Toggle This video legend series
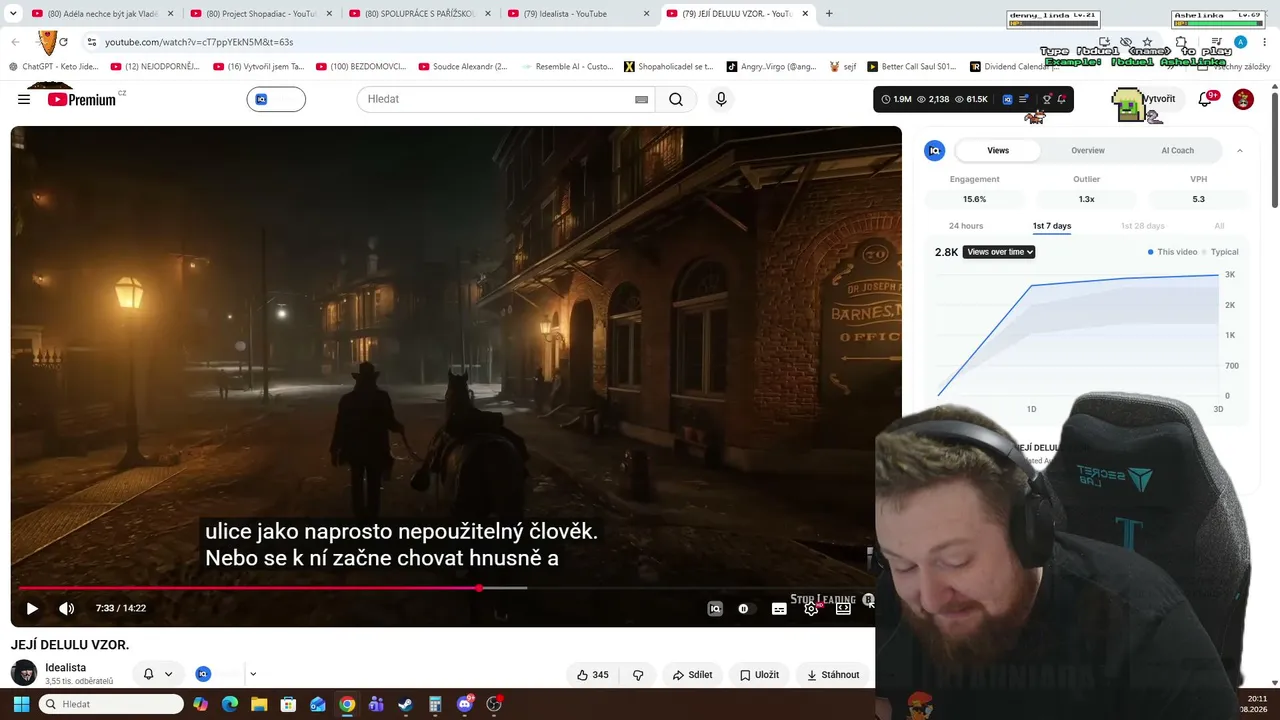The height and width of the screenshot is (720, 1280). pyautogui.click(x=1172, y=252)
